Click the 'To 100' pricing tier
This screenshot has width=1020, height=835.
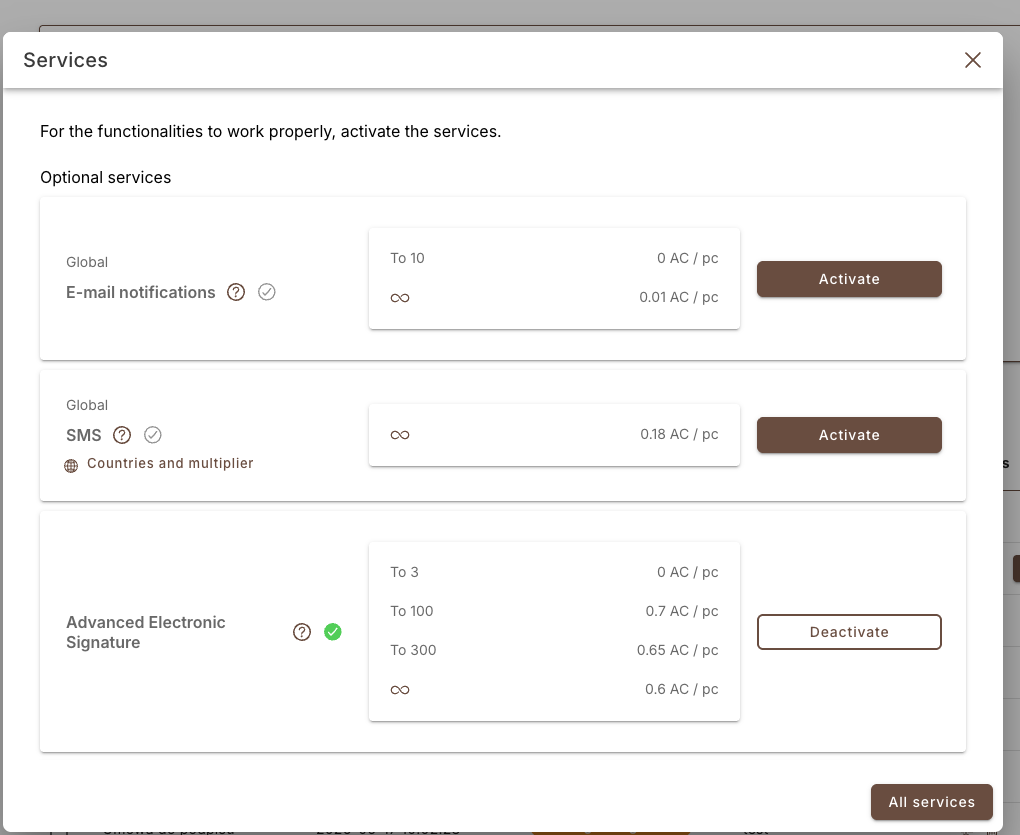point(412,611)
